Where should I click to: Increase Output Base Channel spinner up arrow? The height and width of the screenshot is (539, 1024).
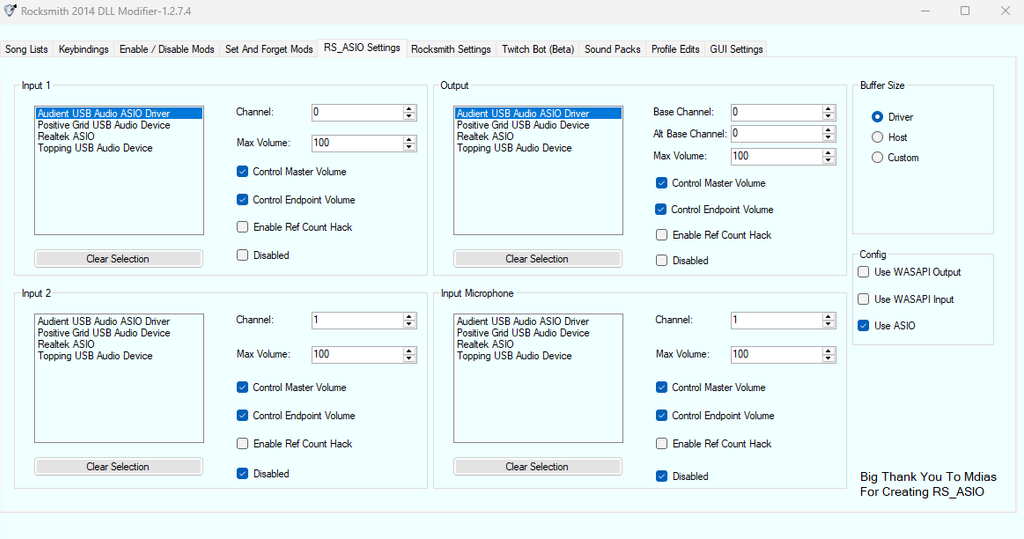click(x=828, y=108)
